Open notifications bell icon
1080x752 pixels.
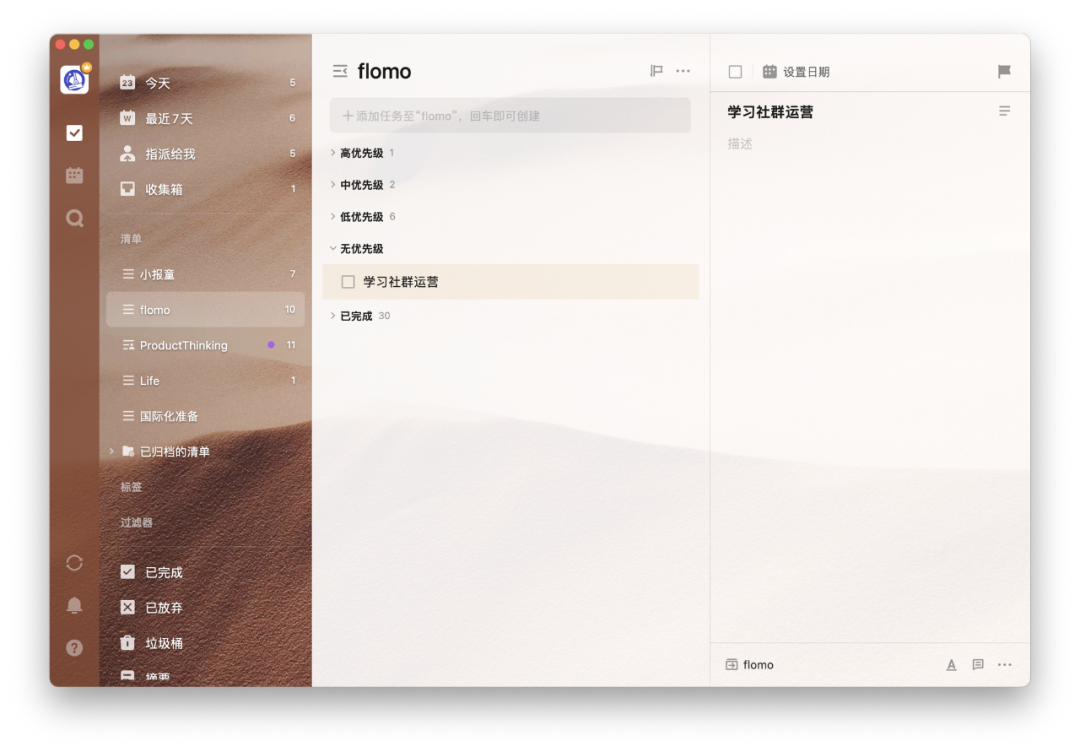(x=74, y=605)
